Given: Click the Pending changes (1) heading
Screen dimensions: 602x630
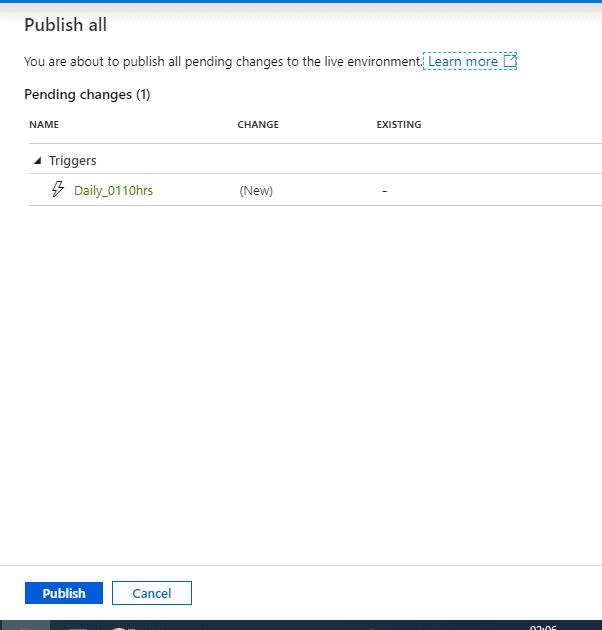Looking at the screenshot, I should 87,95.
